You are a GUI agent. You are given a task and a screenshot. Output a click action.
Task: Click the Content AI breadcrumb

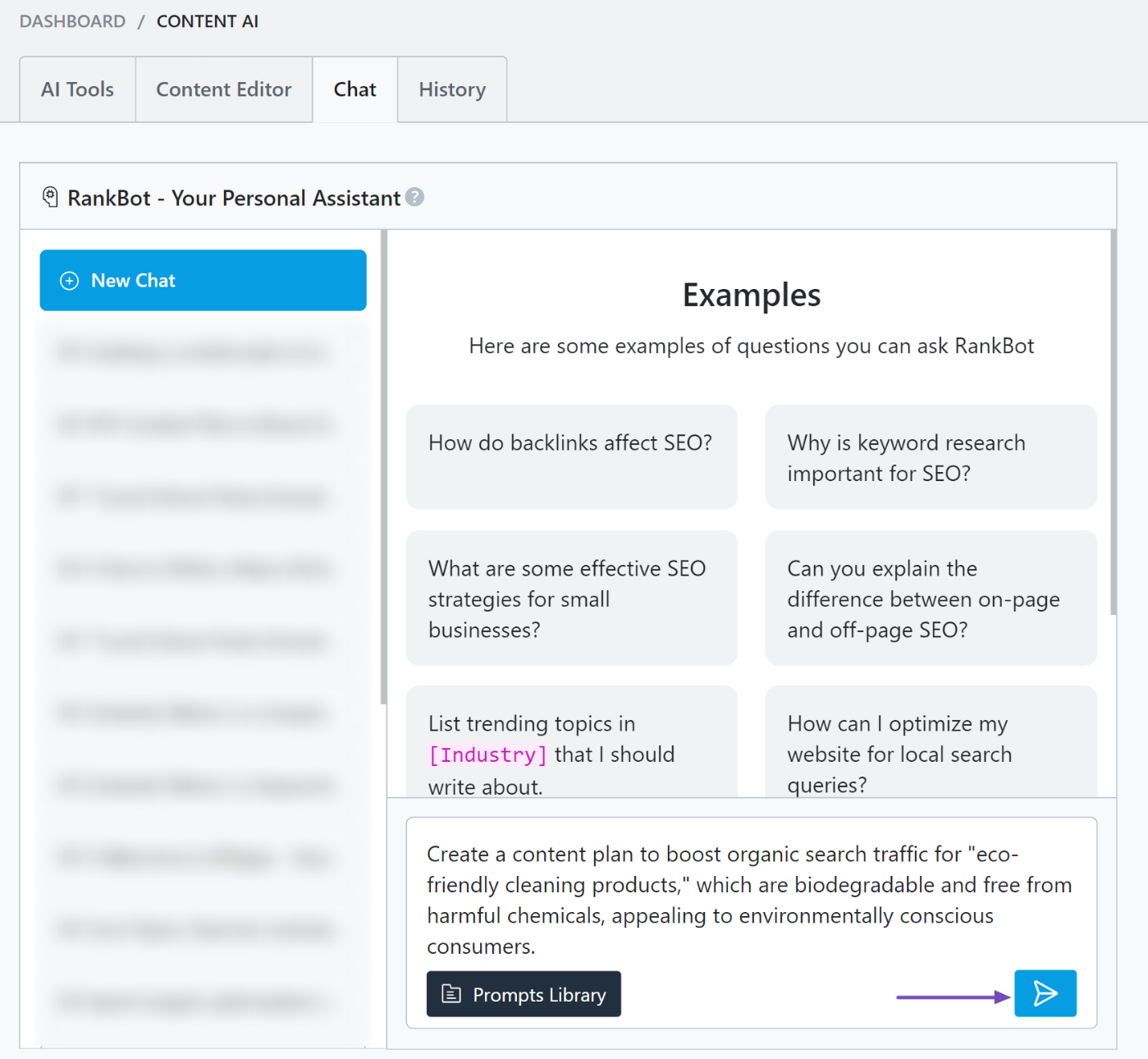pos(208,21)
